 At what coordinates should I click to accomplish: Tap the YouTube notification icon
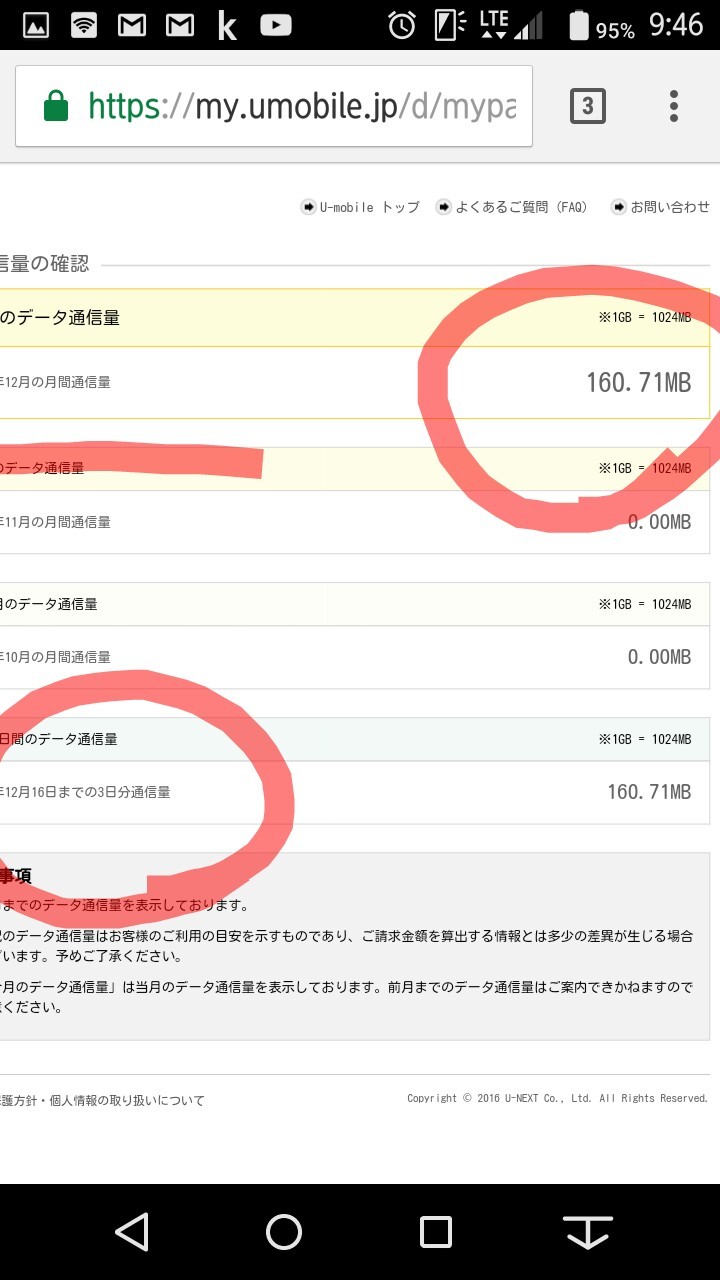pyautogui.click(x=276, y=26)
